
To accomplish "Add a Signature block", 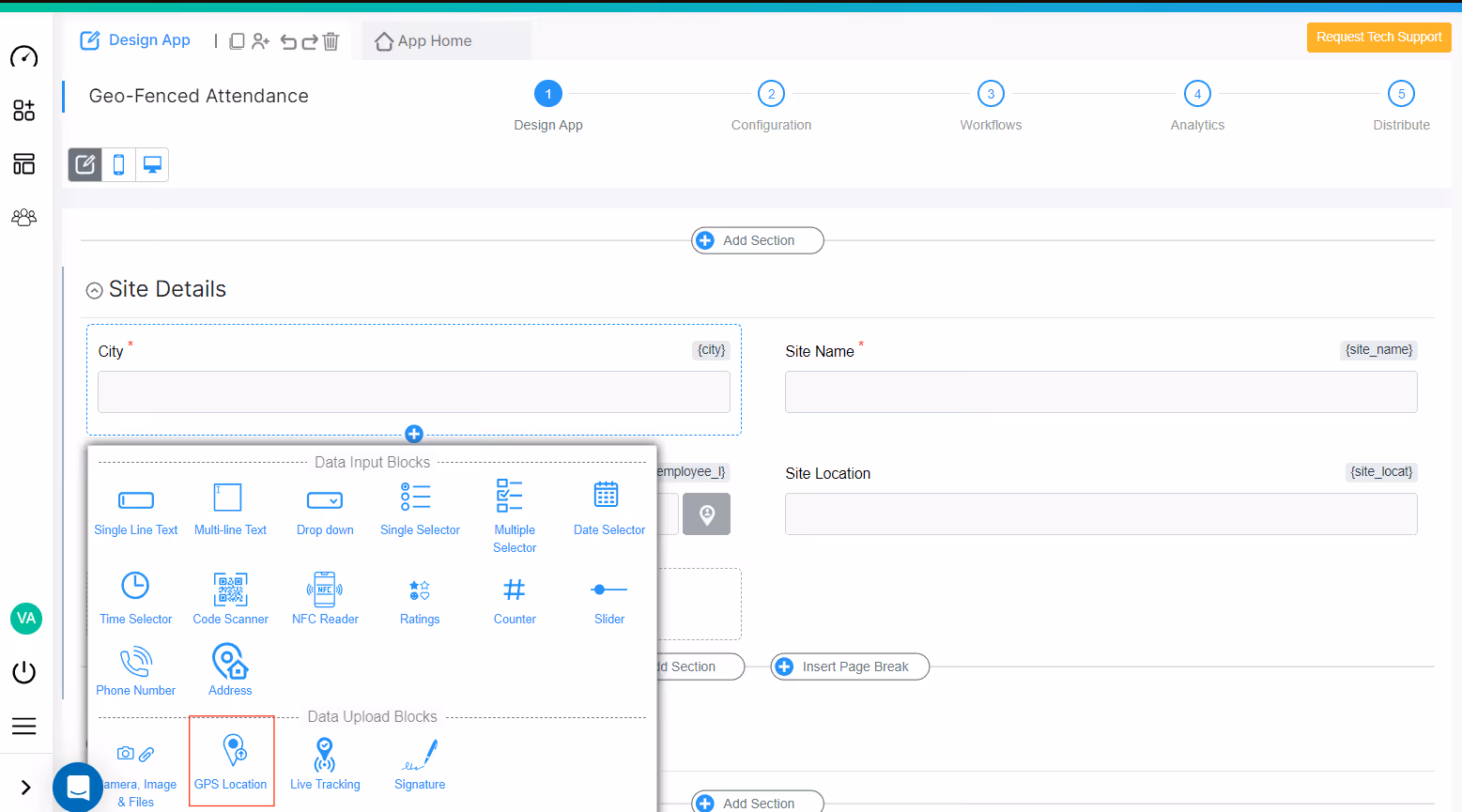I will (x=420, y=764).
